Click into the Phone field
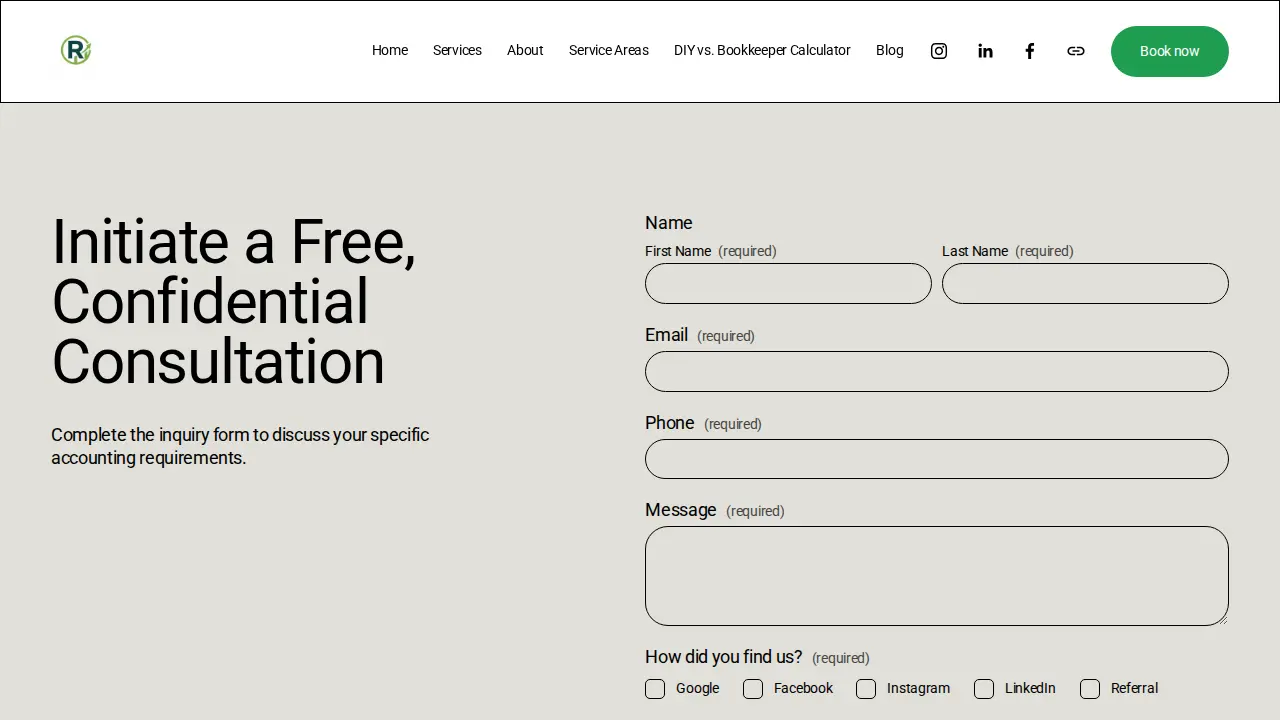This screenshot has width=1280, height=720. point(937,459)
